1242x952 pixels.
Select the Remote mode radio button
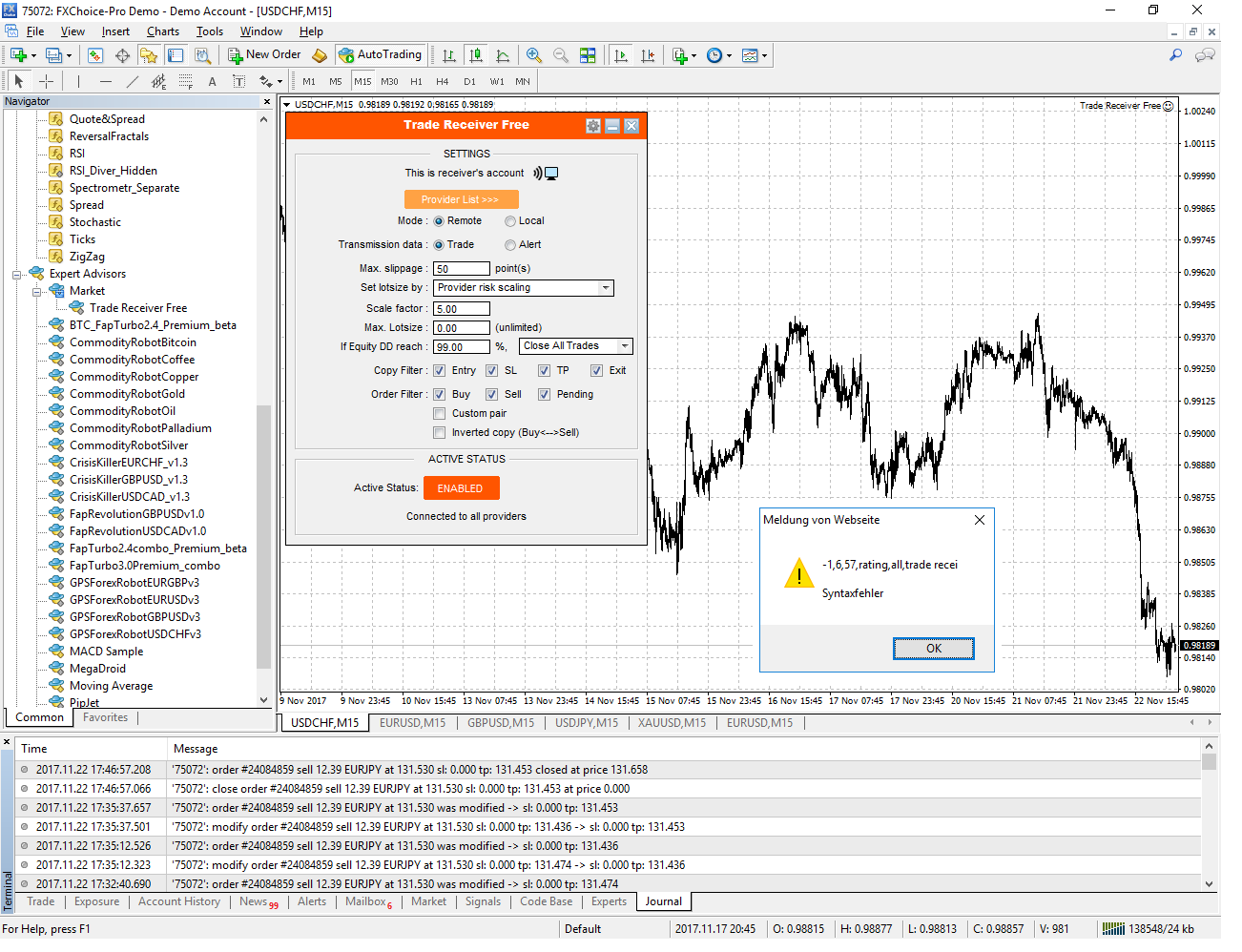[x=439, y=221]
